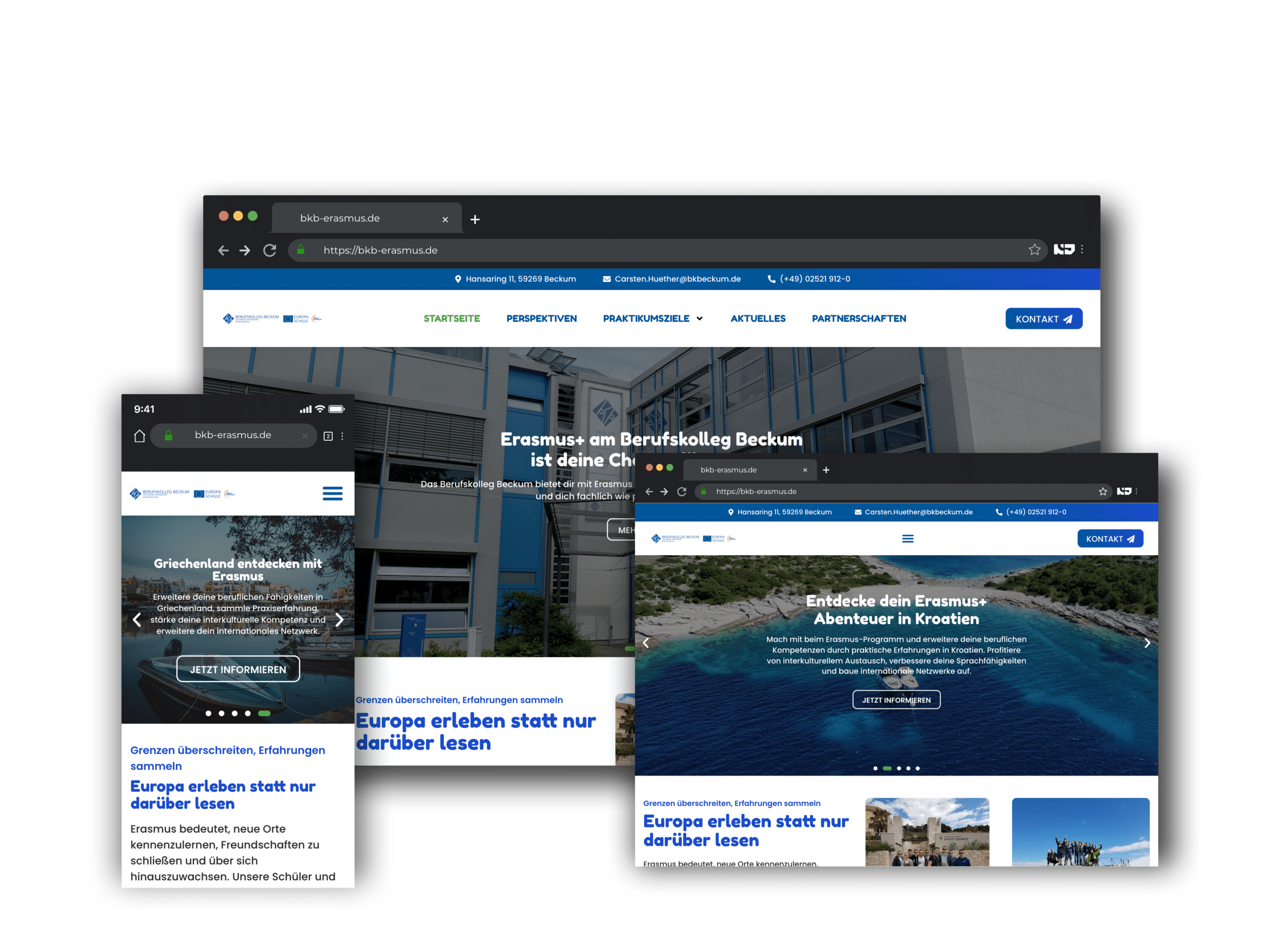Screen dimensions: 1270x952
Task: Click address bar in small desktop browser window
Action: coord(902,492)
